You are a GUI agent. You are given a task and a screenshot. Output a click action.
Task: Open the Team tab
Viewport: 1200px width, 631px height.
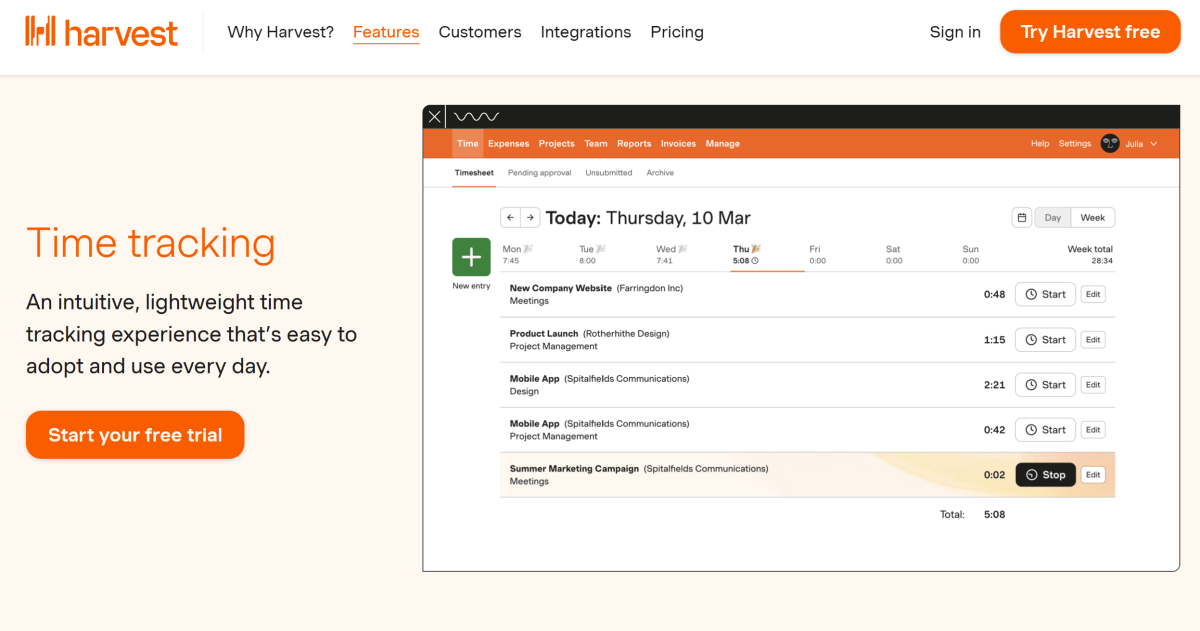596,143
